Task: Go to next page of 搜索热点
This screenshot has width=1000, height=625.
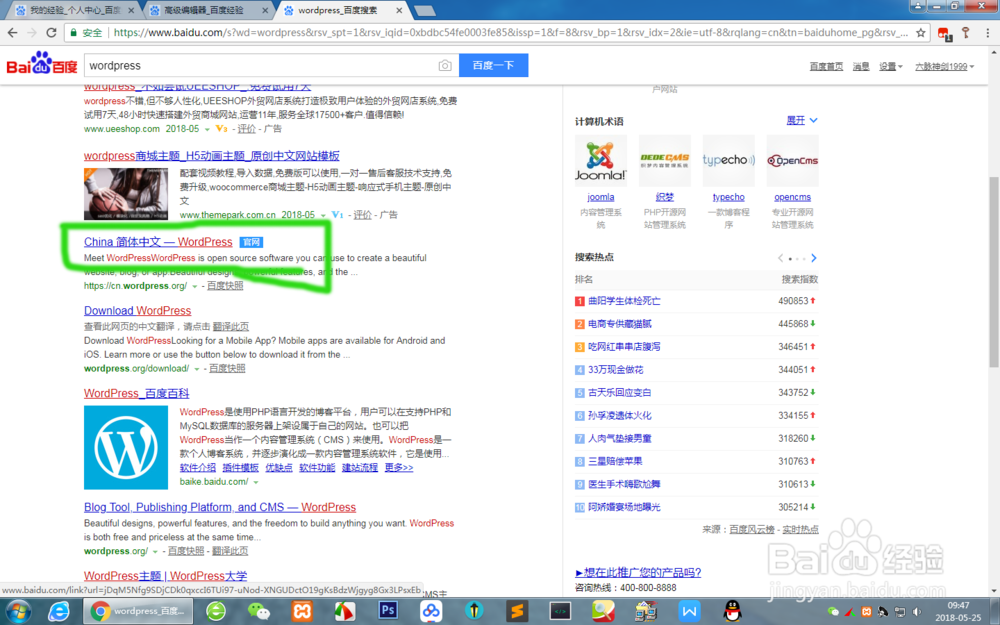Action: (x=814, y=258)
